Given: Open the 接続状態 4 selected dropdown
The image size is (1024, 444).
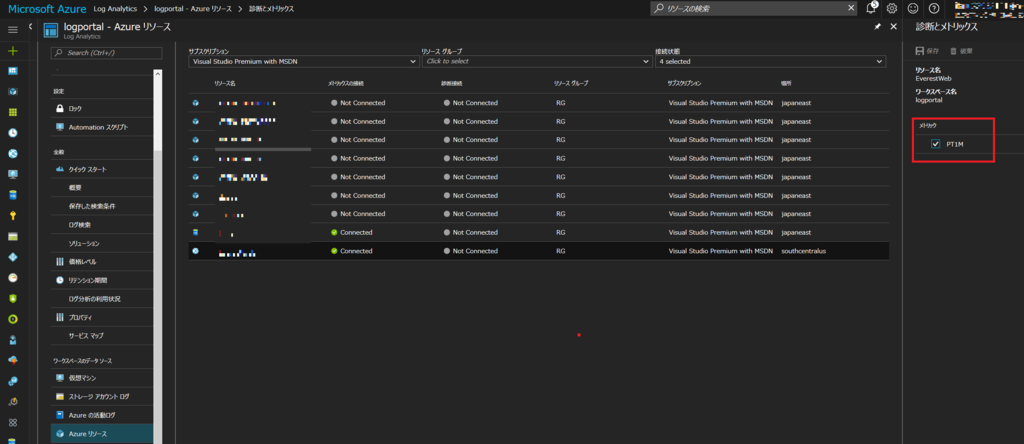Looking at the screenshot, I should [x=771, y=61].
